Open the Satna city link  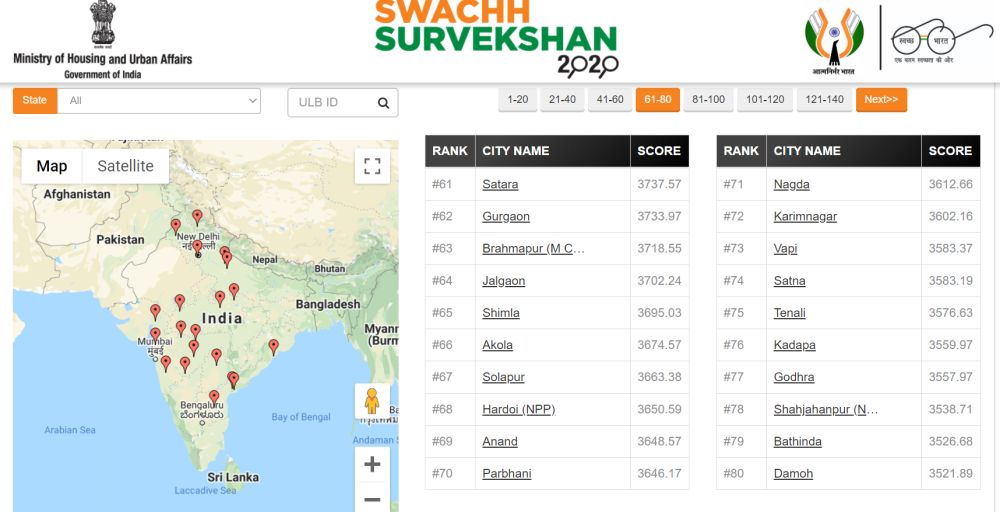click(790, 281)
